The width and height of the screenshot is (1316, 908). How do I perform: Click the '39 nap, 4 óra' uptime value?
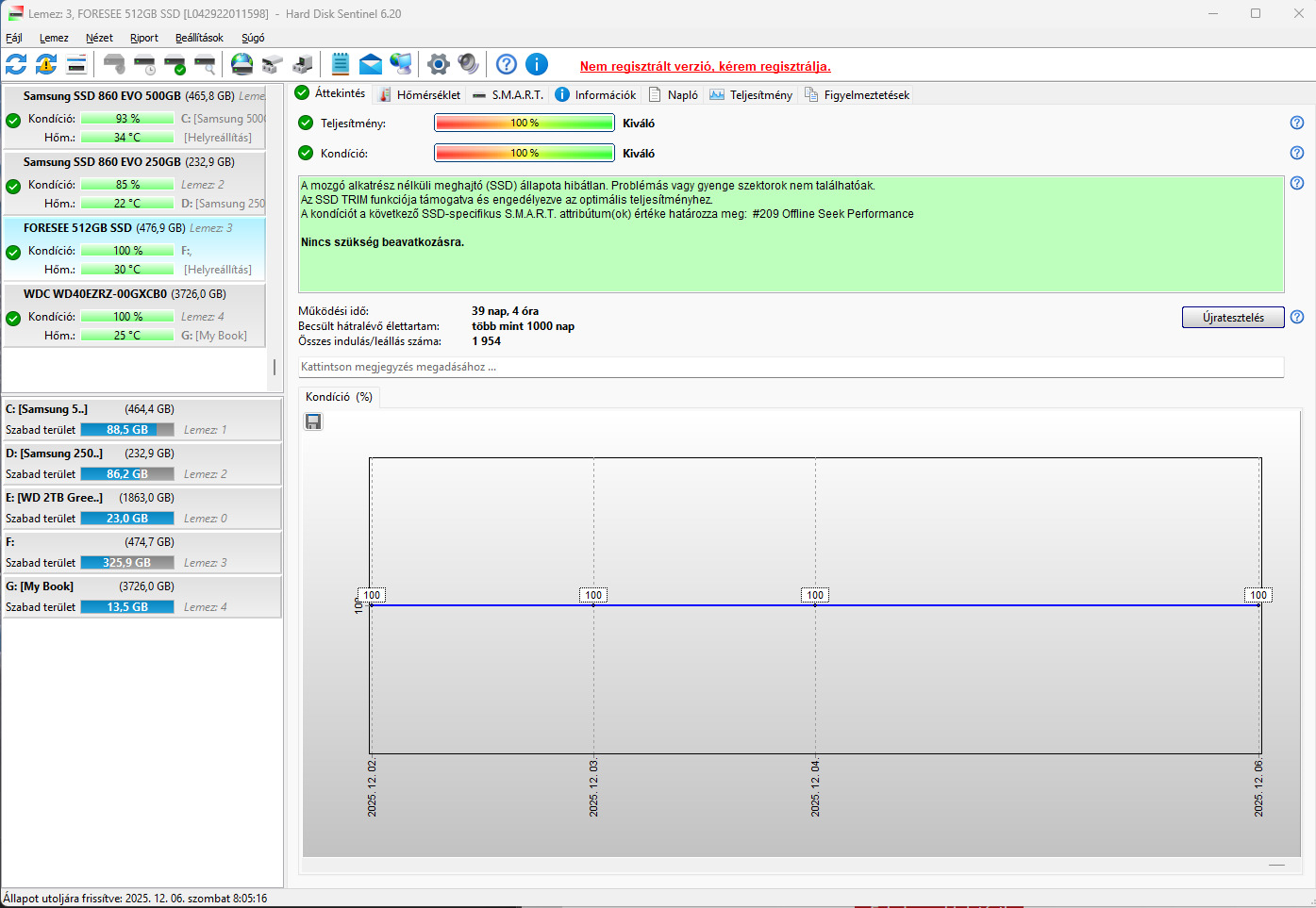(506, 311)
